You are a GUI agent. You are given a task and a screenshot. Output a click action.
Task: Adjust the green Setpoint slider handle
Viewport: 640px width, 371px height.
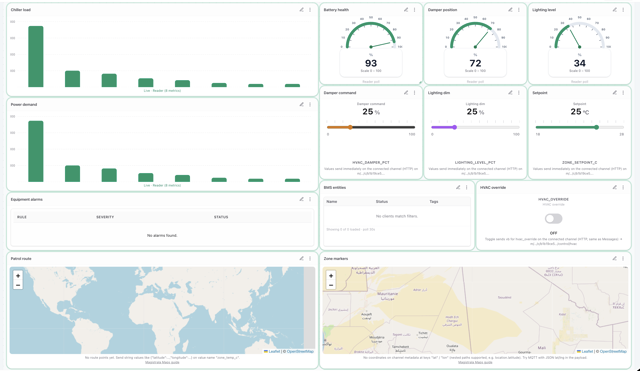[596, 127]
